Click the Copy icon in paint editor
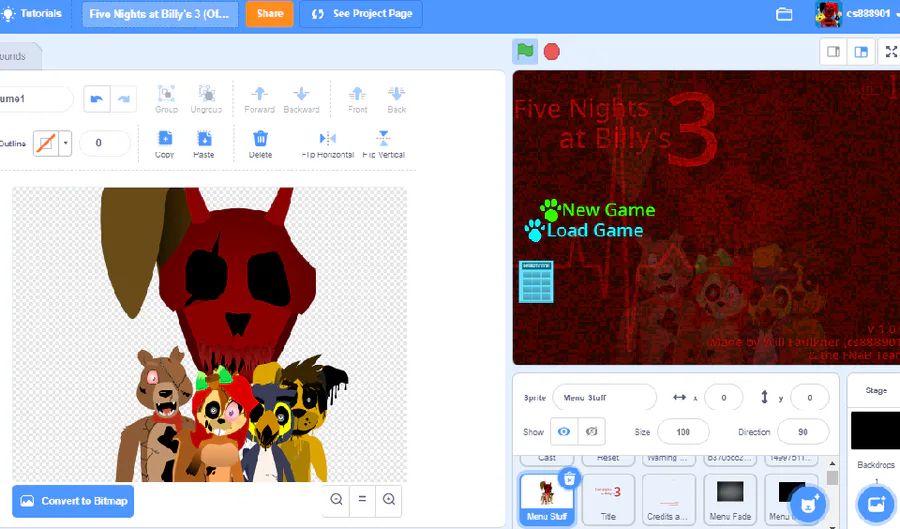Image resolution: width=900 pixels, height=529 pixels. pyautogui.click(x=165, y=144)
